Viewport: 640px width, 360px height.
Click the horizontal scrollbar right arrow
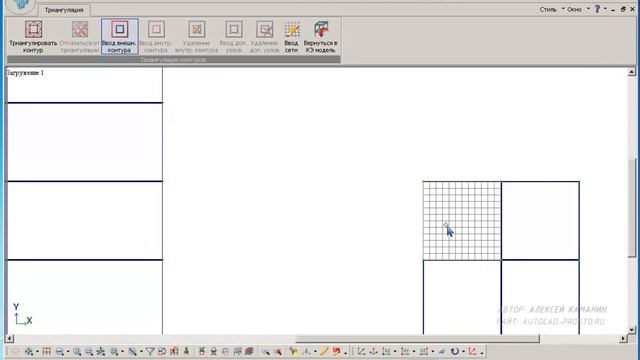click(x=623, y=338)
